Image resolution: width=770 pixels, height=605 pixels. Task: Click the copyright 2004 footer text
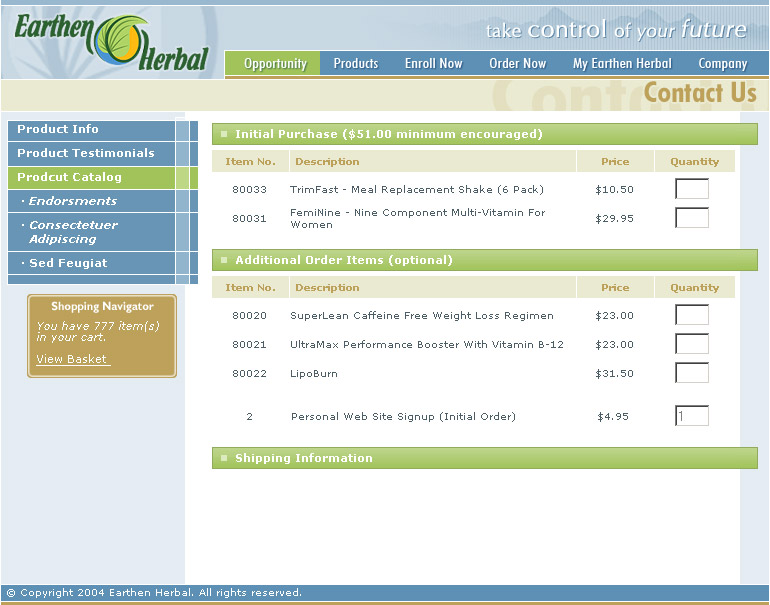[x=154, y=593]
